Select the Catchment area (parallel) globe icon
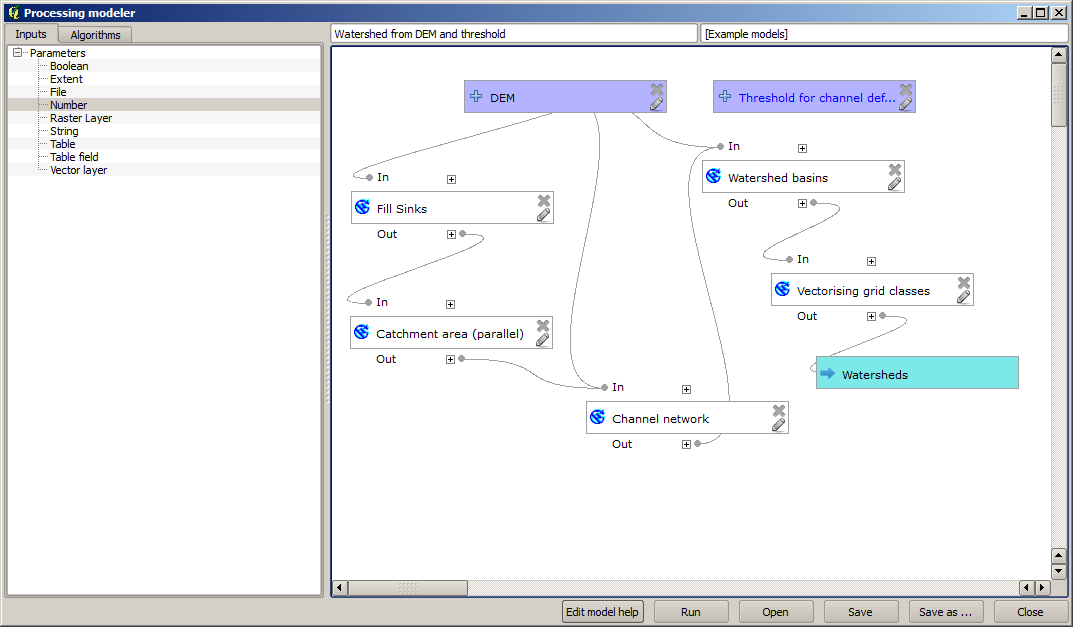Image resolution: width=1073 pixels, height=627 pixels. (362, 331)
